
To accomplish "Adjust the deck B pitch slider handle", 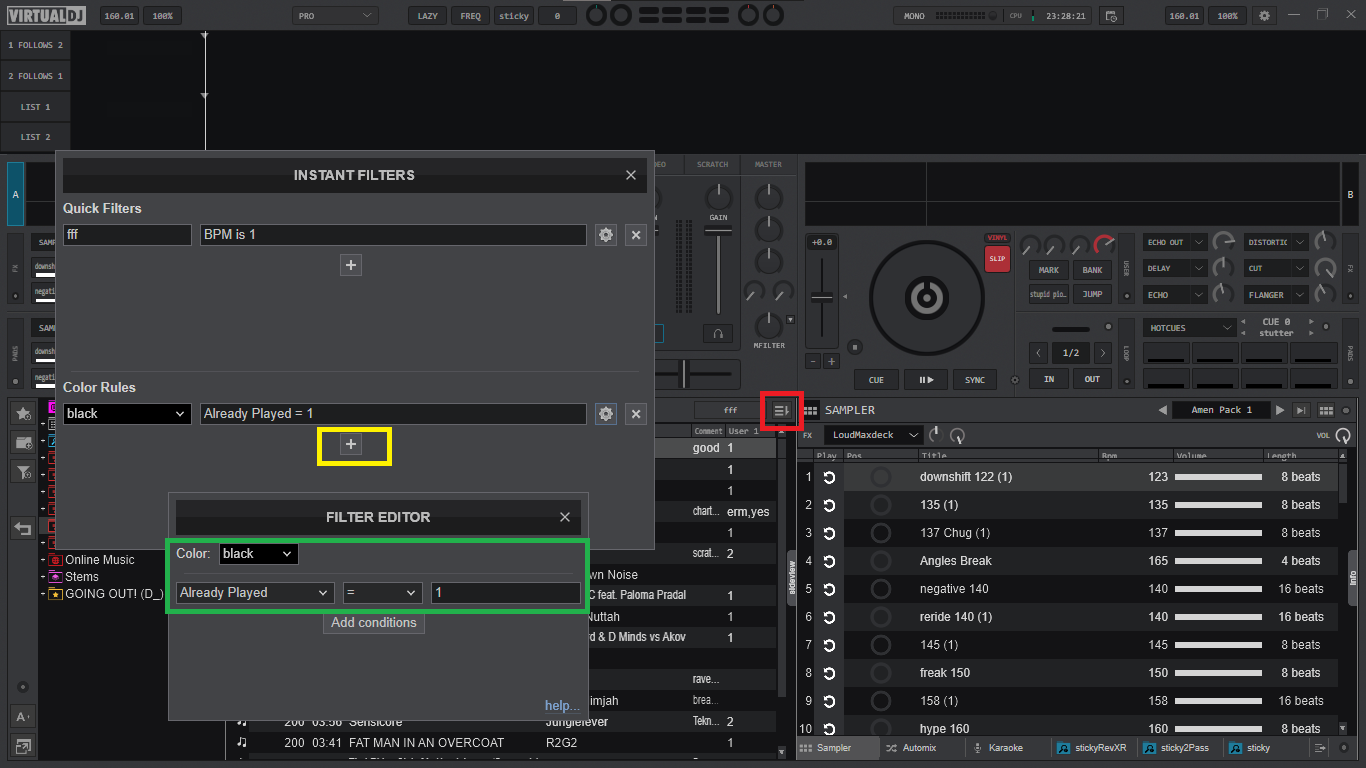I will [822, 297].
